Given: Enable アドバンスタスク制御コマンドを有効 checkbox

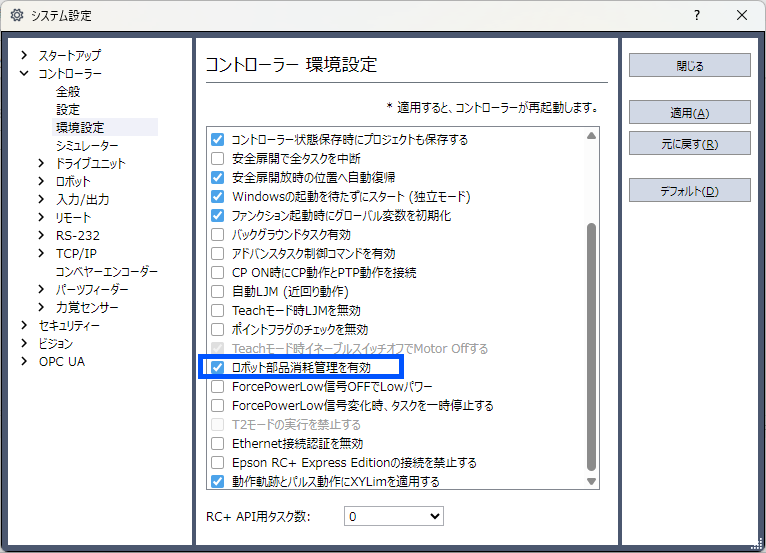Looking at the screenshot, I should pos(217,254).
